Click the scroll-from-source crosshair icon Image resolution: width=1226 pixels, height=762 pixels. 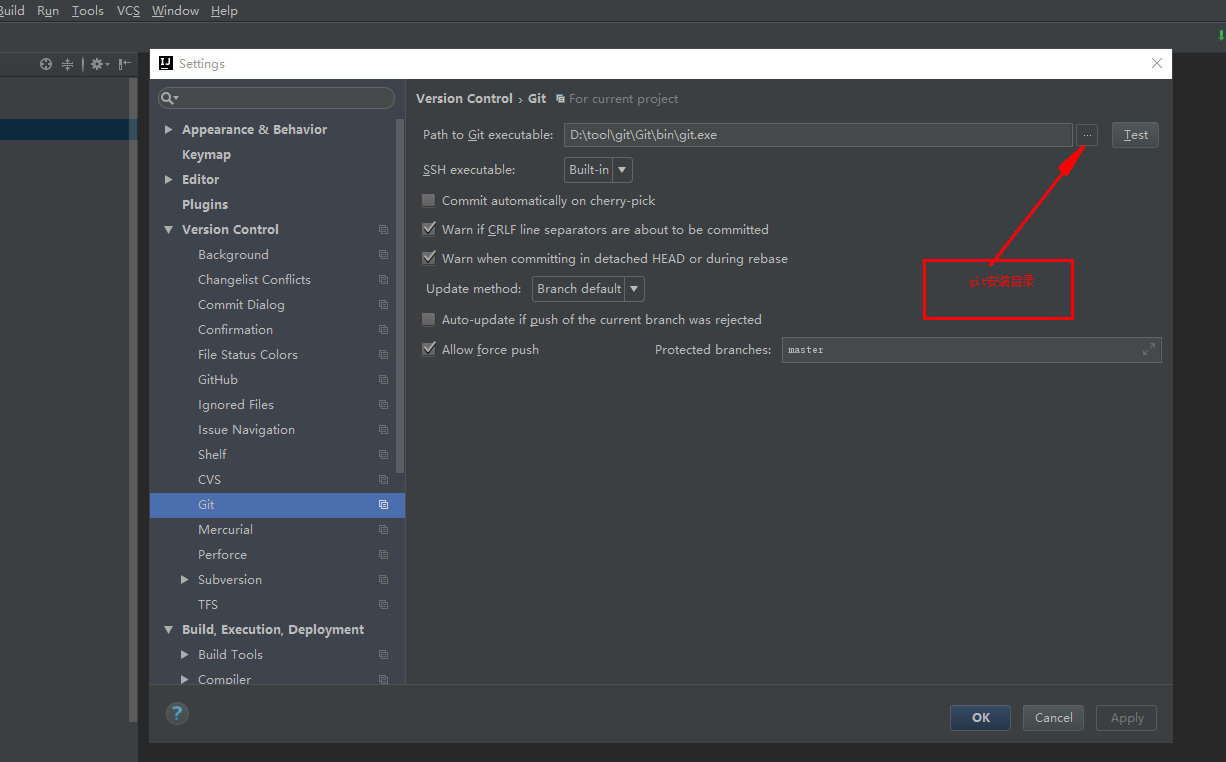tap(46, 64)
